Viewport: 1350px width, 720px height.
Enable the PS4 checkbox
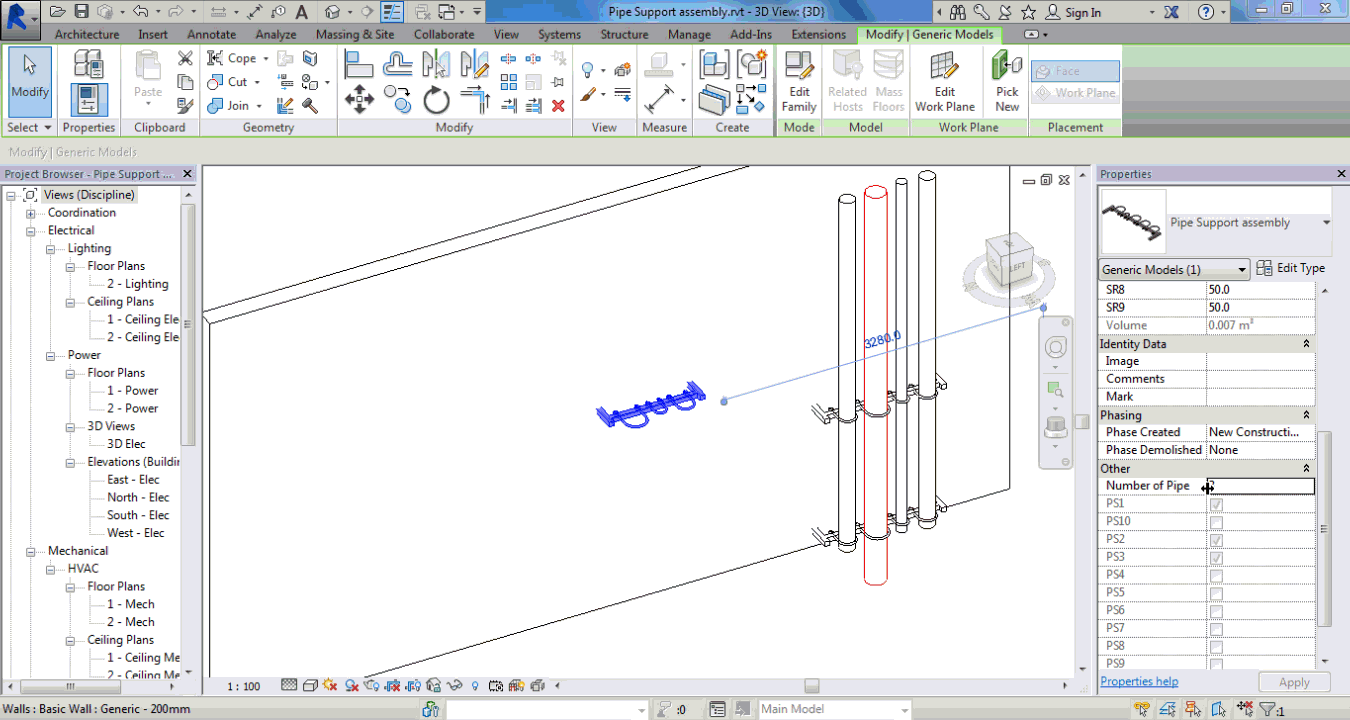click(x=1216, y=574)
